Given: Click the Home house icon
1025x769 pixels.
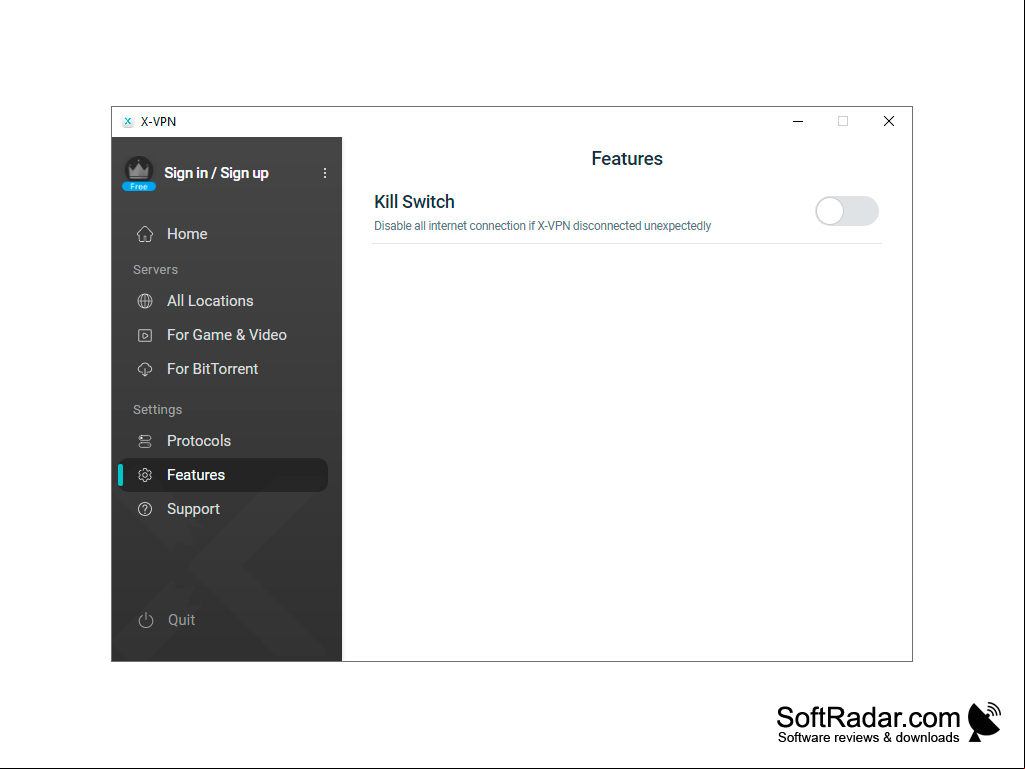Looking at the screenshot, I should tap(145, 234).
